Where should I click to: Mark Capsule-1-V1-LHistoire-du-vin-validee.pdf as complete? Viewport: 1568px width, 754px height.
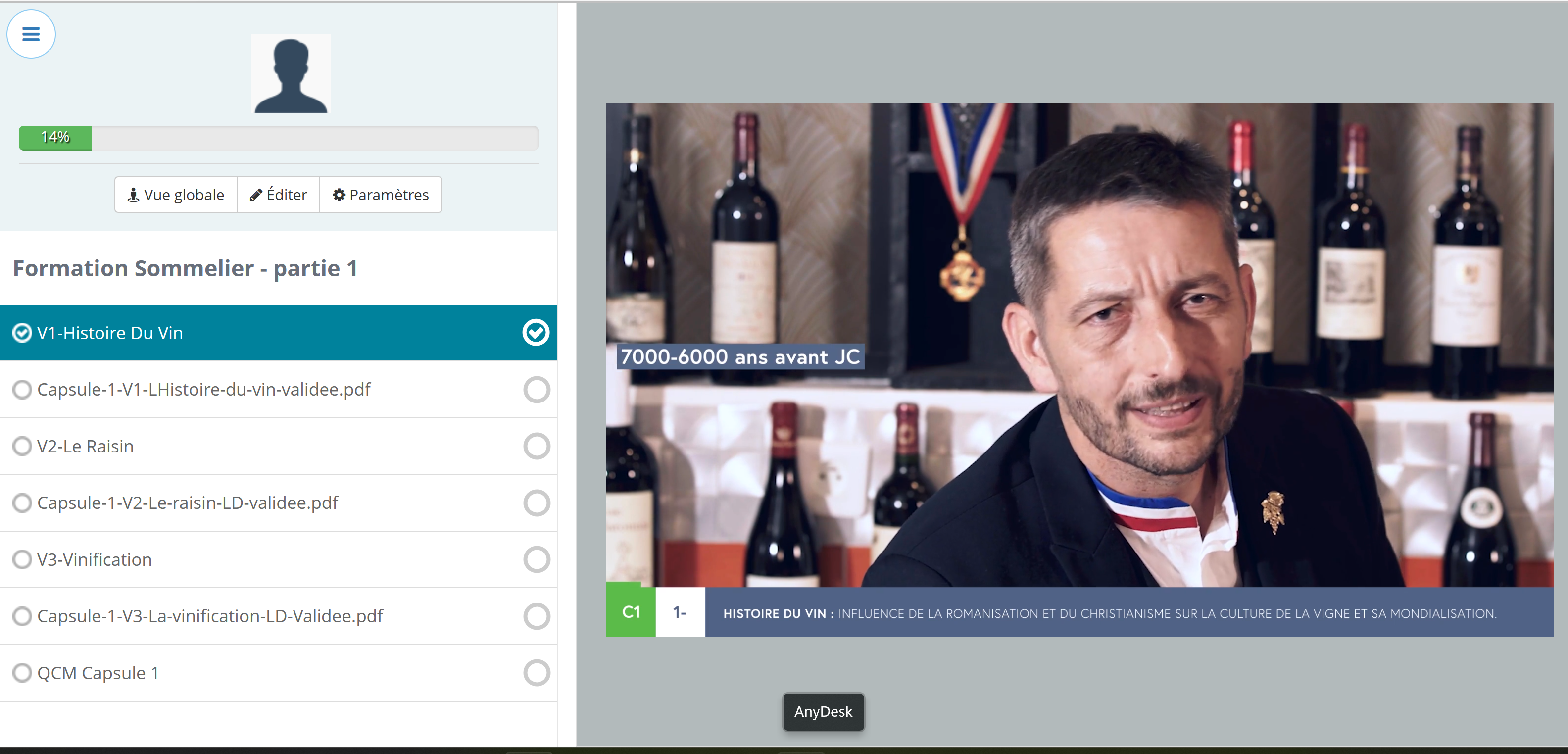(536, 390)
